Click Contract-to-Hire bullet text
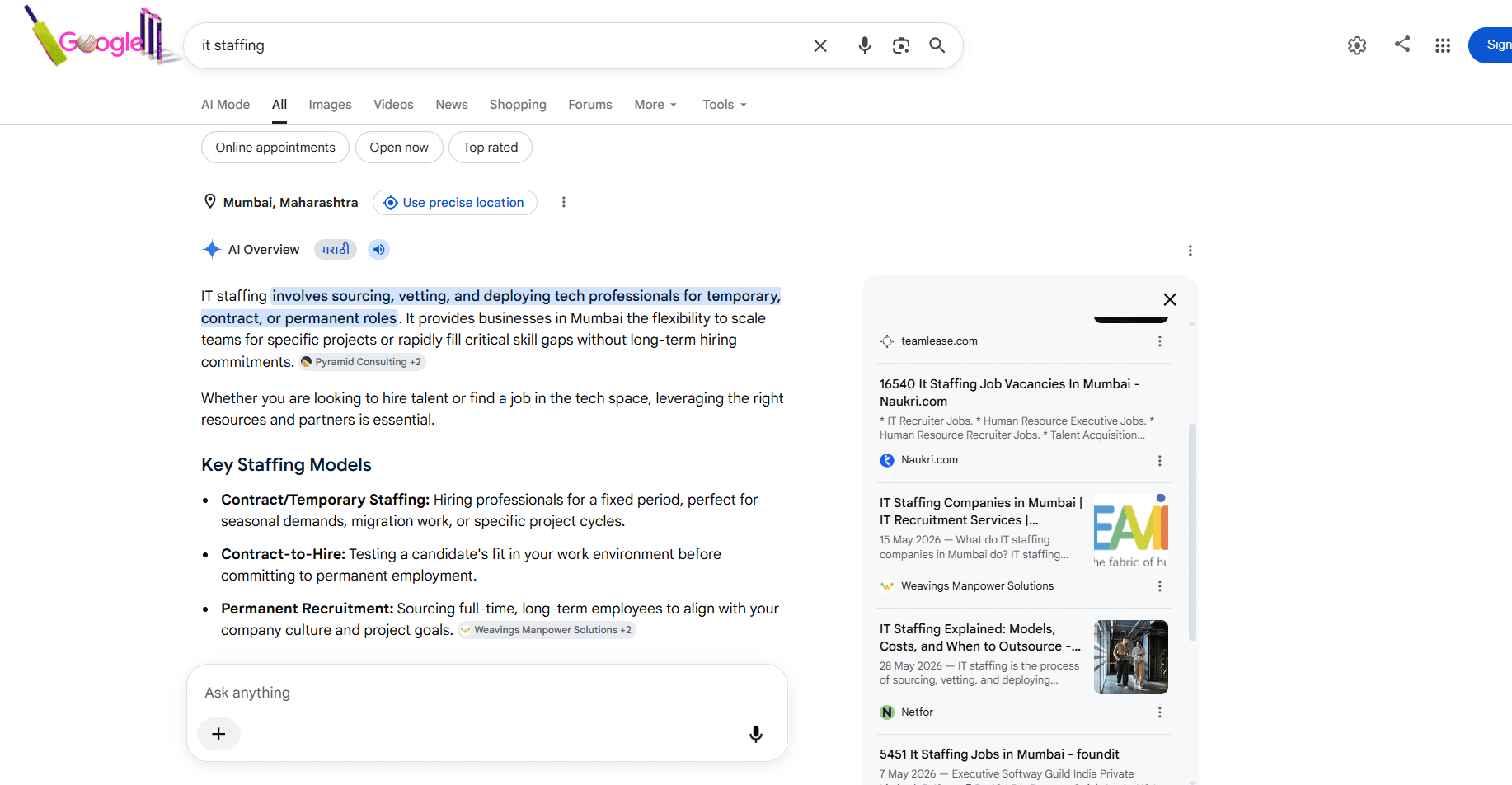 pos(471,565)
